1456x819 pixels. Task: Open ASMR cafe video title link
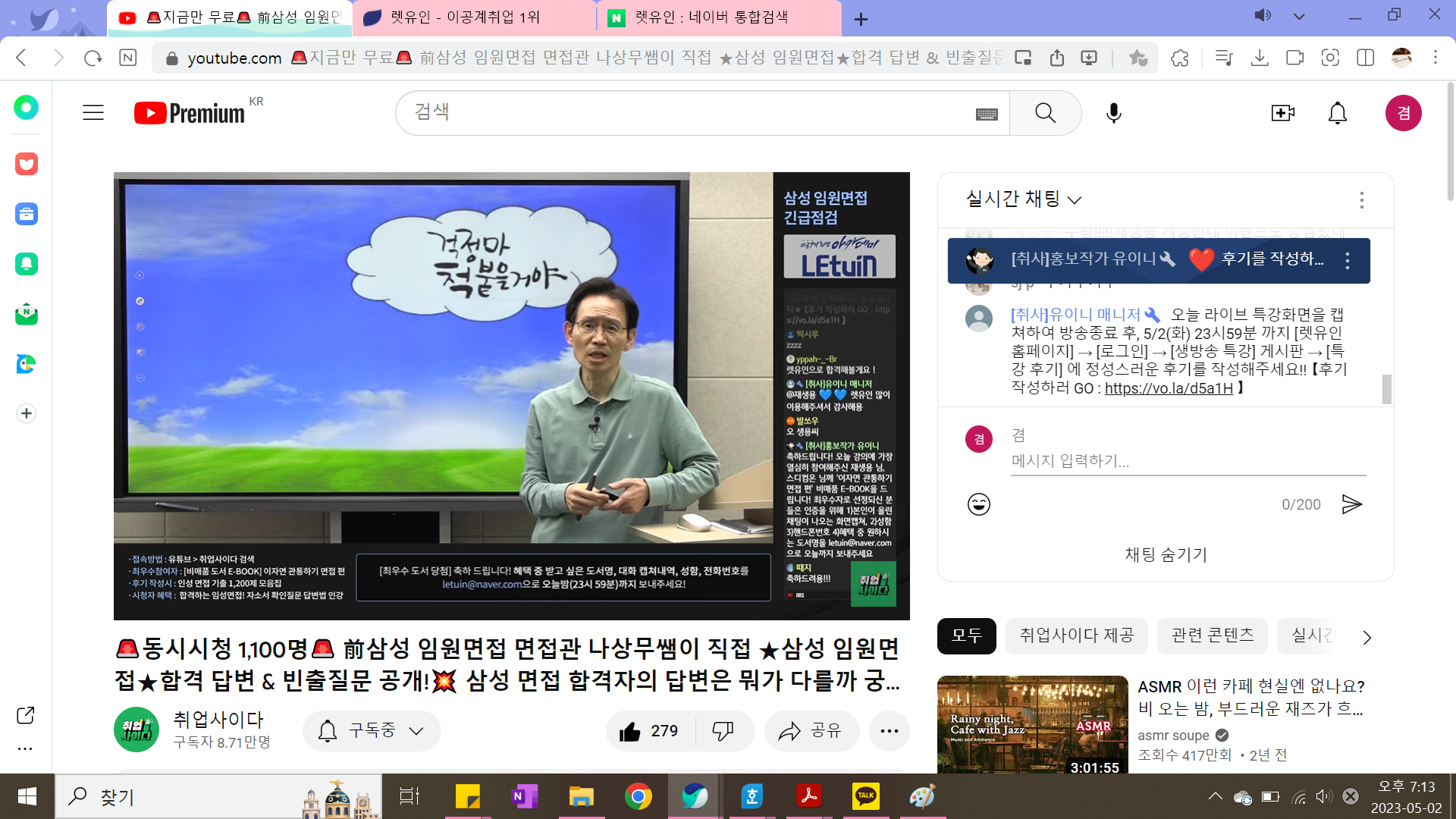point(1250,698)
